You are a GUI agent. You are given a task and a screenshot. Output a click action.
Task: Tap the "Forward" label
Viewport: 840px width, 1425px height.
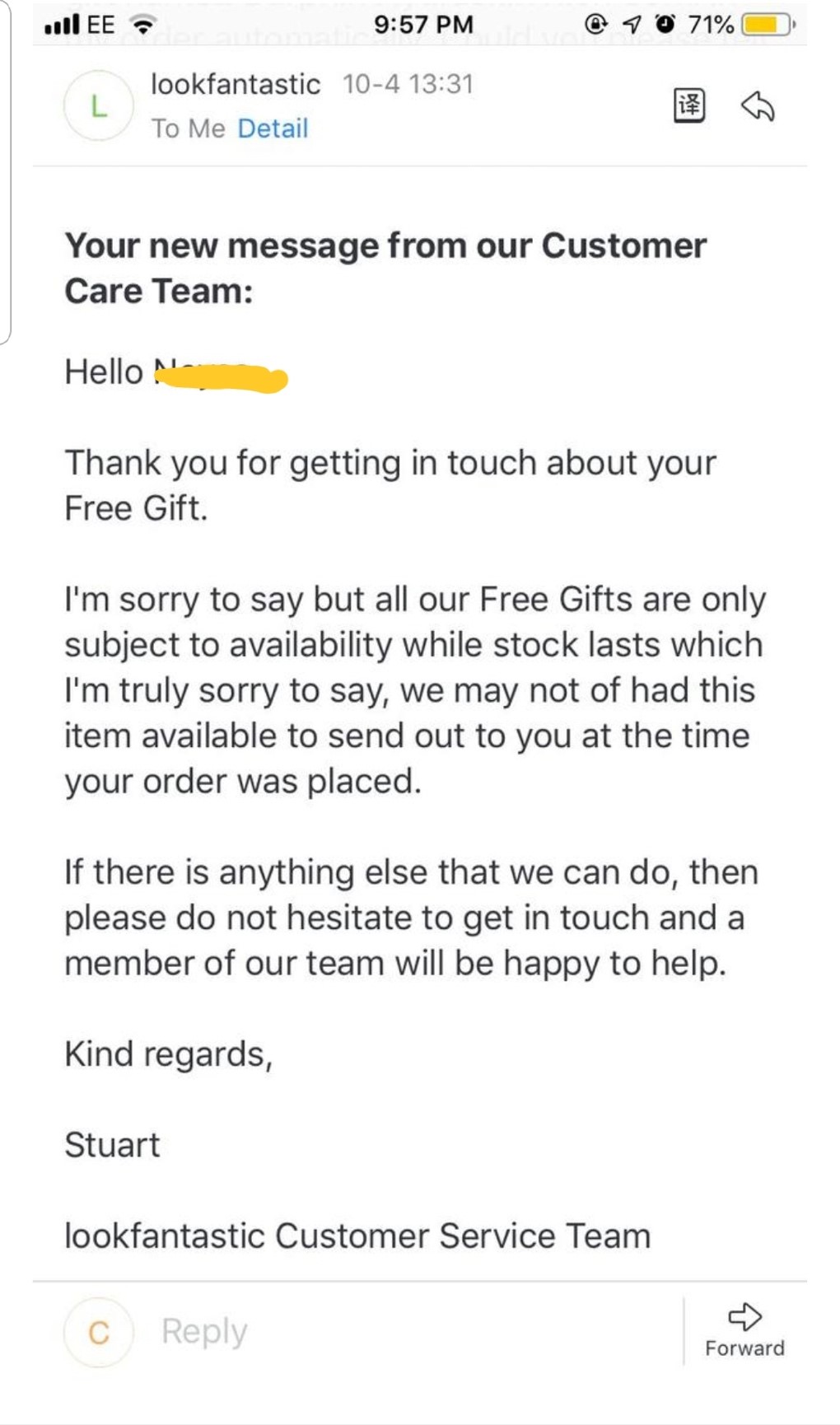point(744,1348)
